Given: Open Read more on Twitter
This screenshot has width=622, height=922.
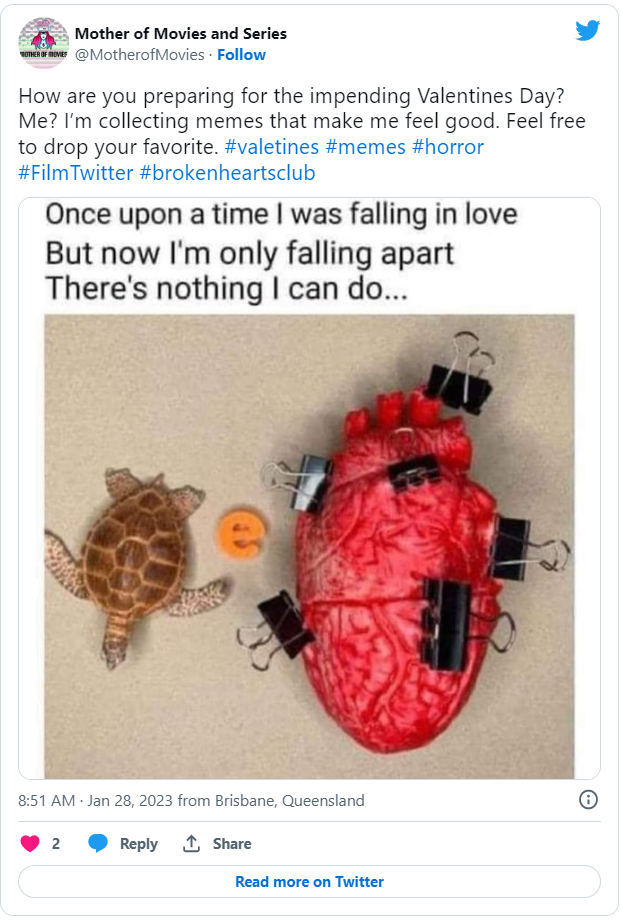Looking at the screenshot, I should (x=310, y=881).
